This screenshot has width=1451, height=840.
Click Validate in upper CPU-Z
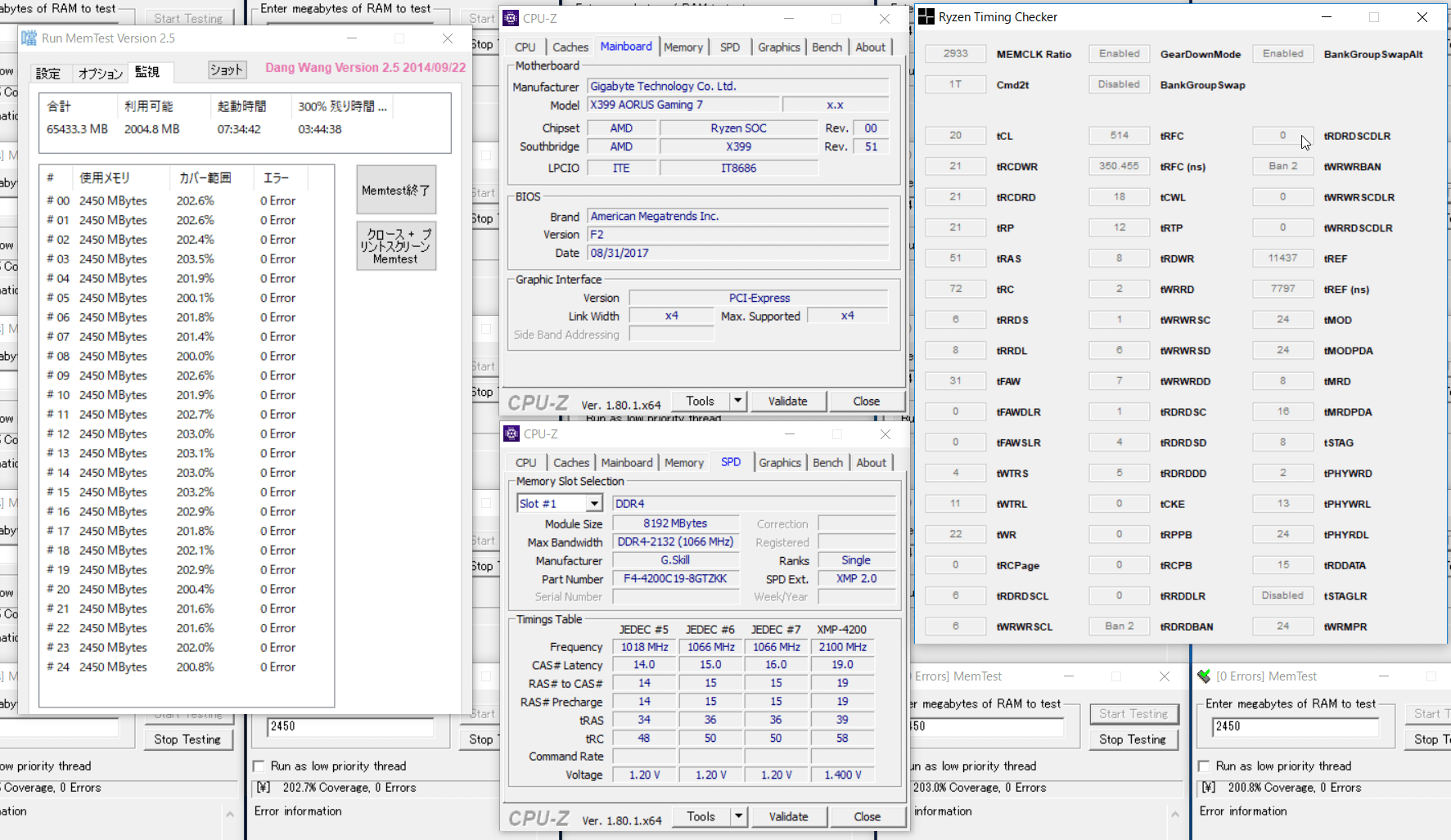[x=787, y=401]
